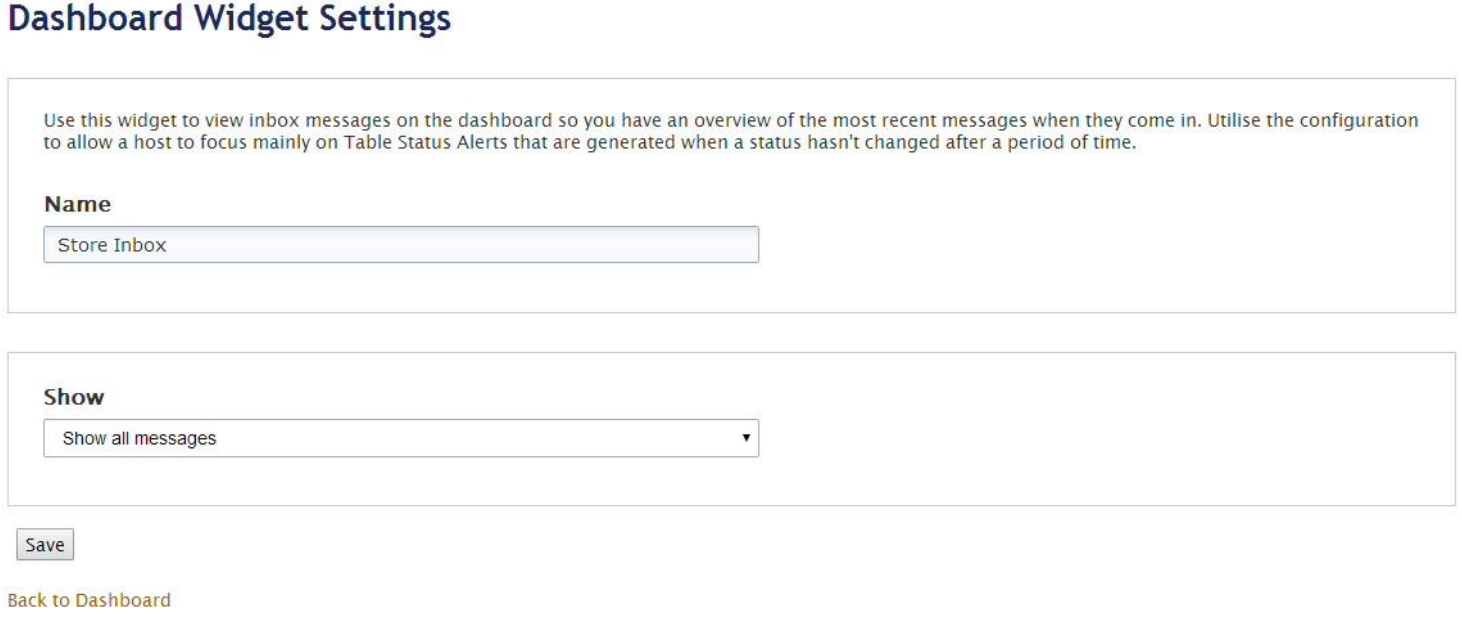1462x617 pixels.
Task: Click the Name field label
Action: pos(77,205)
